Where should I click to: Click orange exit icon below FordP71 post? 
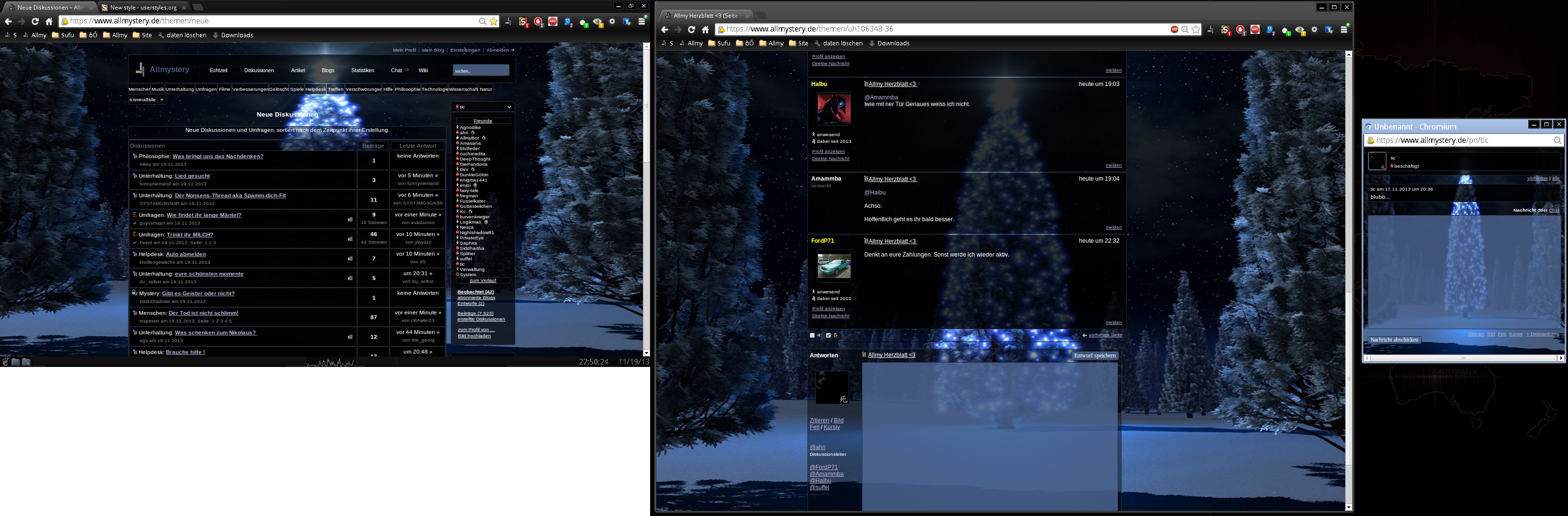(836, 335)
